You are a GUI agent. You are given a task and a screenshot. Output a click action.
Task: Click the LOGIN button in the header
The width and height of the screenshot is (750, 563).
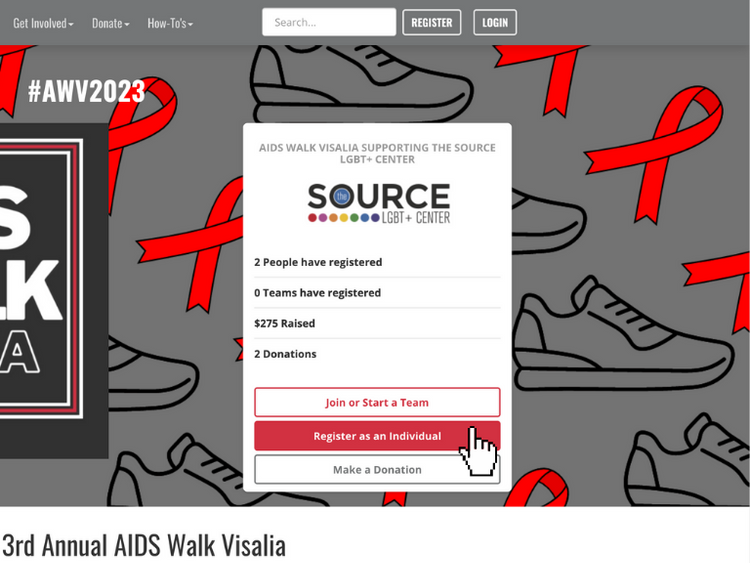click(495, 22)
